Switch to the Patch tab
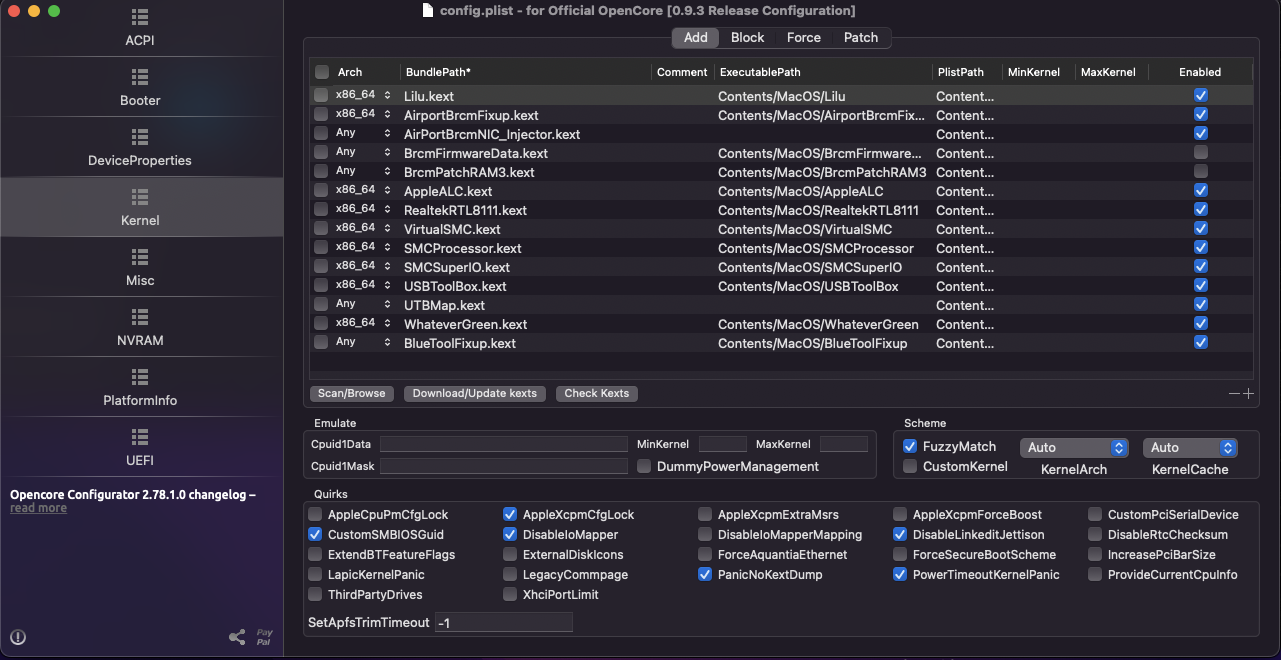 (860, 37)
